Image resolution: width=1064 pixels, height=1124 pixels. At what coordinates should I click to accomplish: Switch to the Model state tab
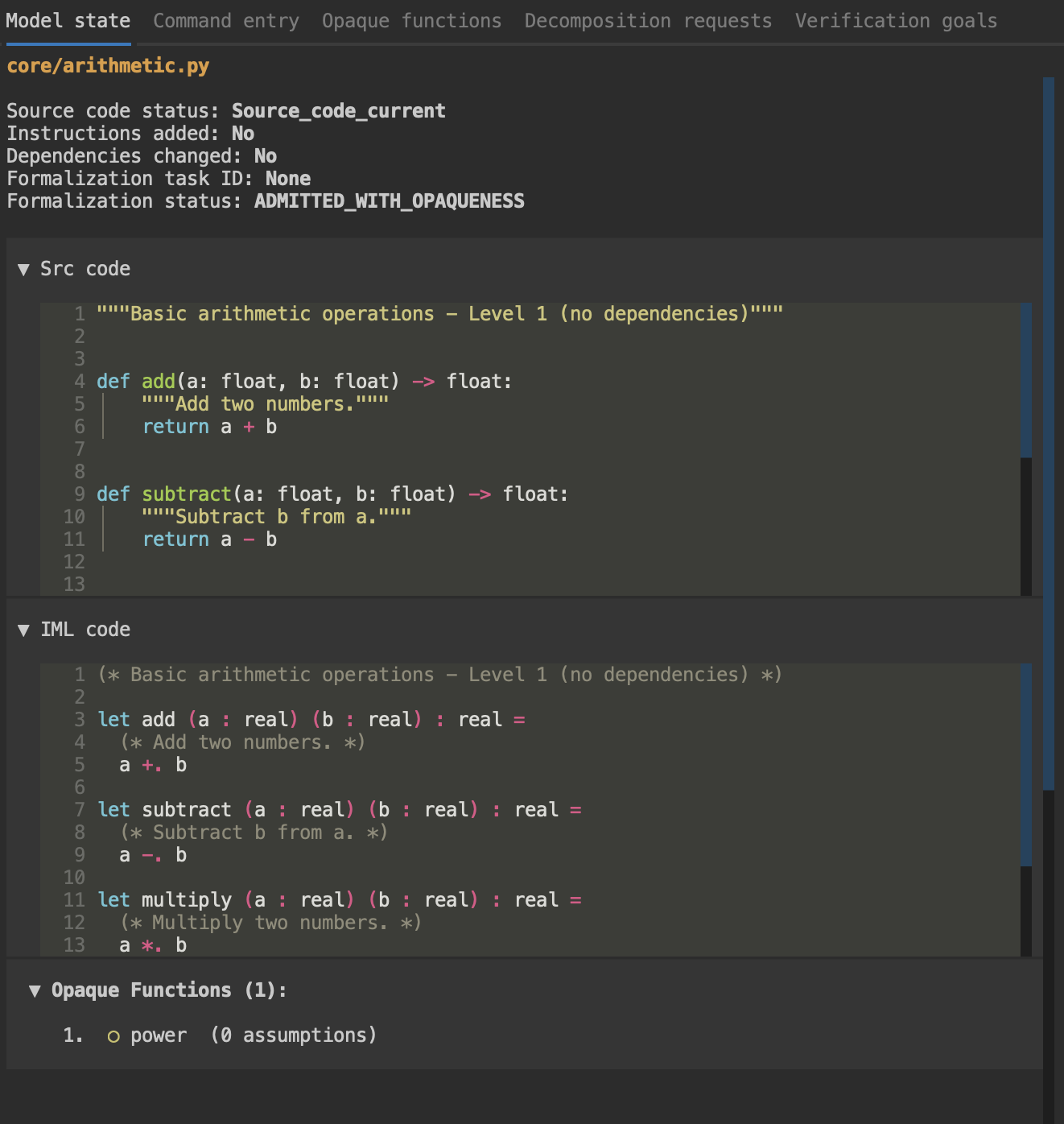click(x=68, y=21)
